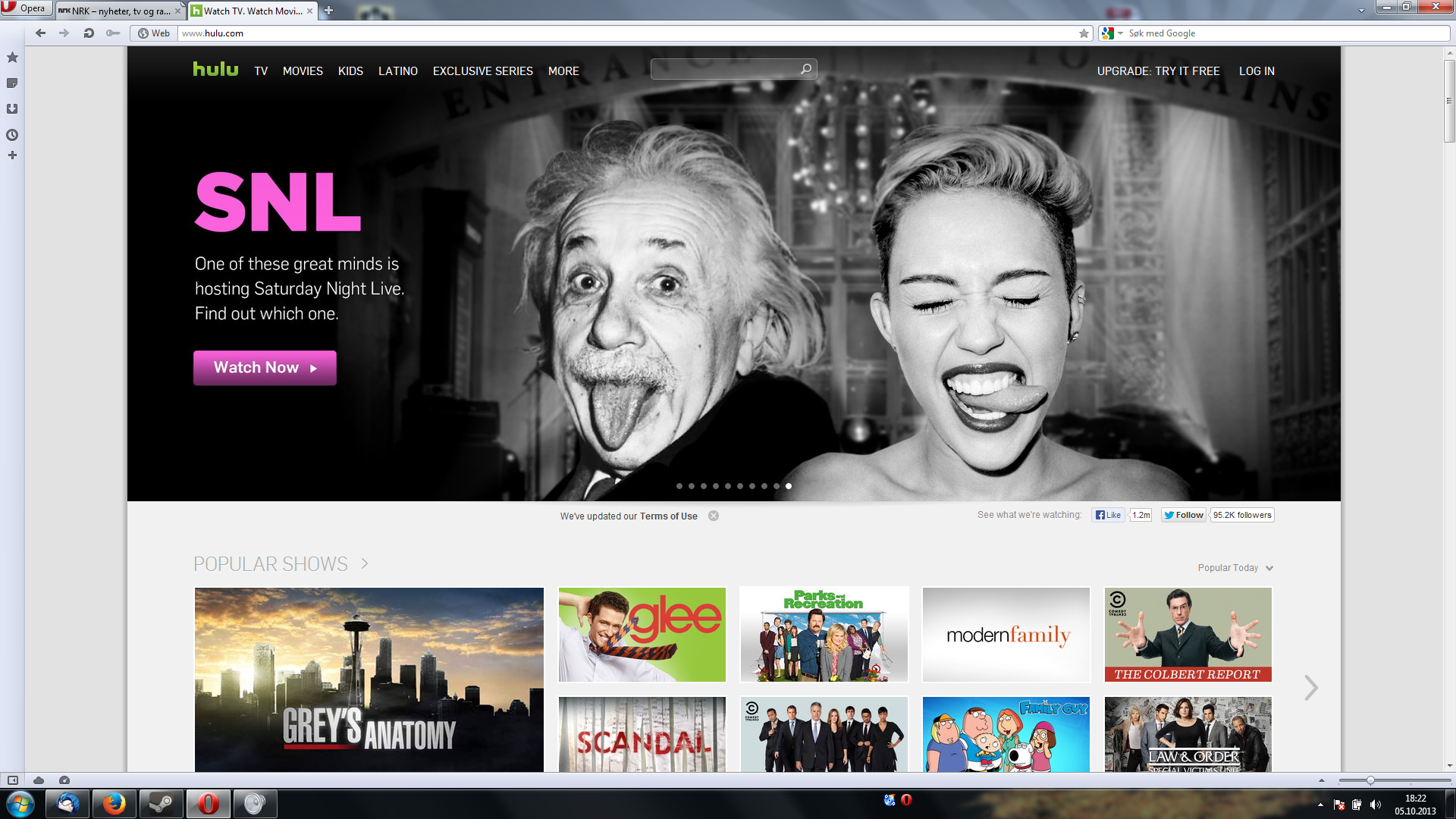Show next popular shows with right chevron
Viewport: 1456px width, 819px height.
click(1311, 688)
